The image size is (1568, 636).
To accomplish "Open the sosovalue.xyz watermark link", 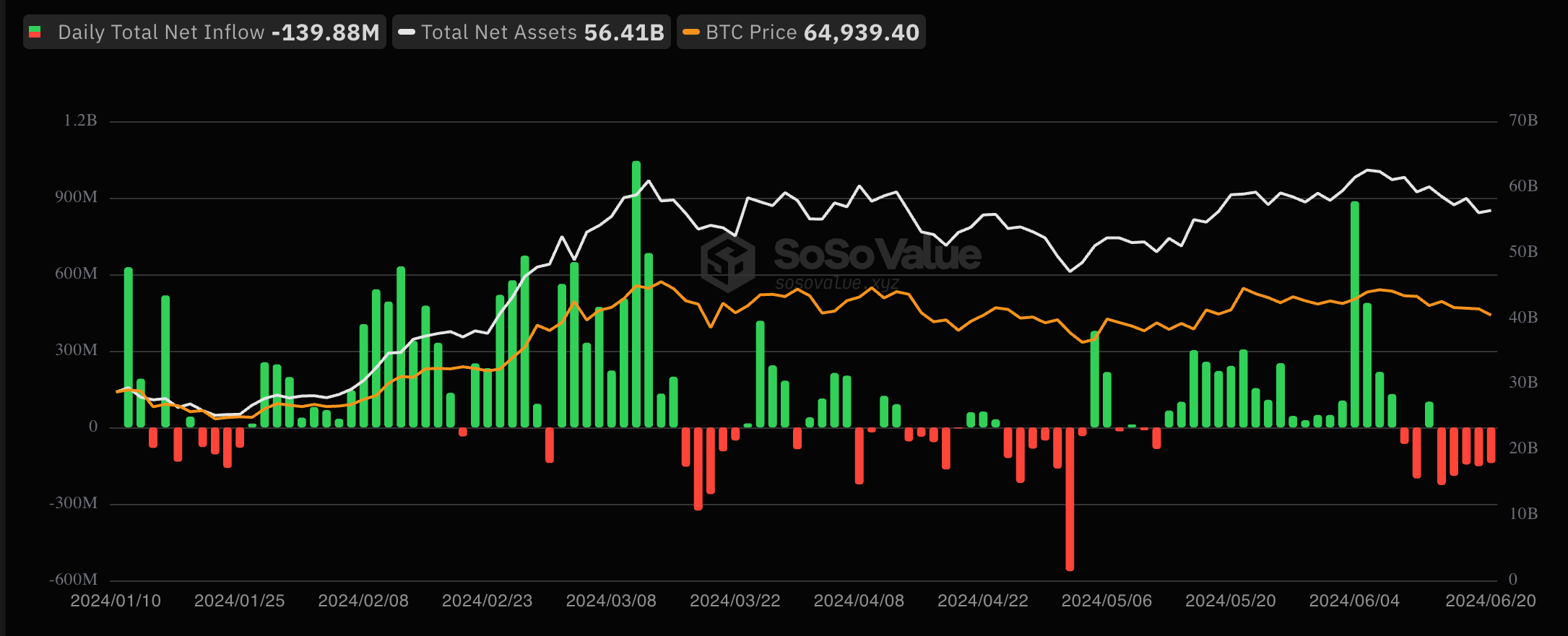I will click(x=837, y=283).
